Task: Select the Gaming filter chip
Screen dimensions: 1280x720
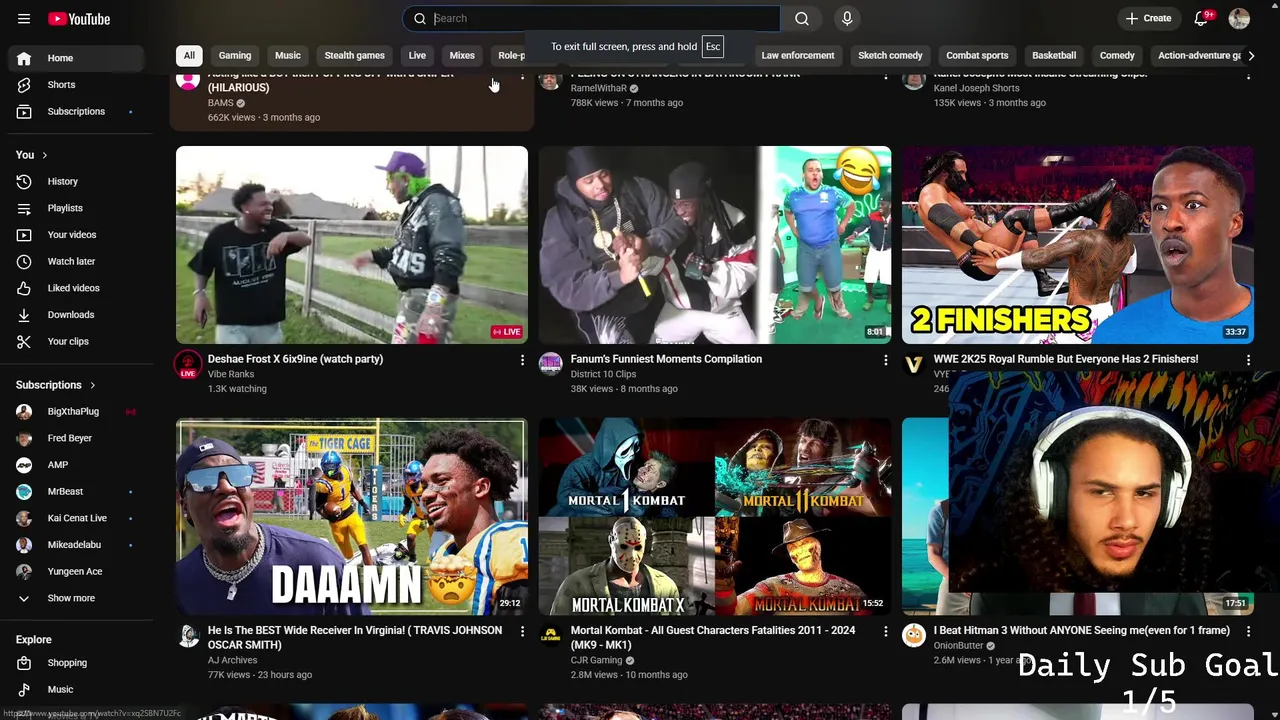Action: point(235,55)
